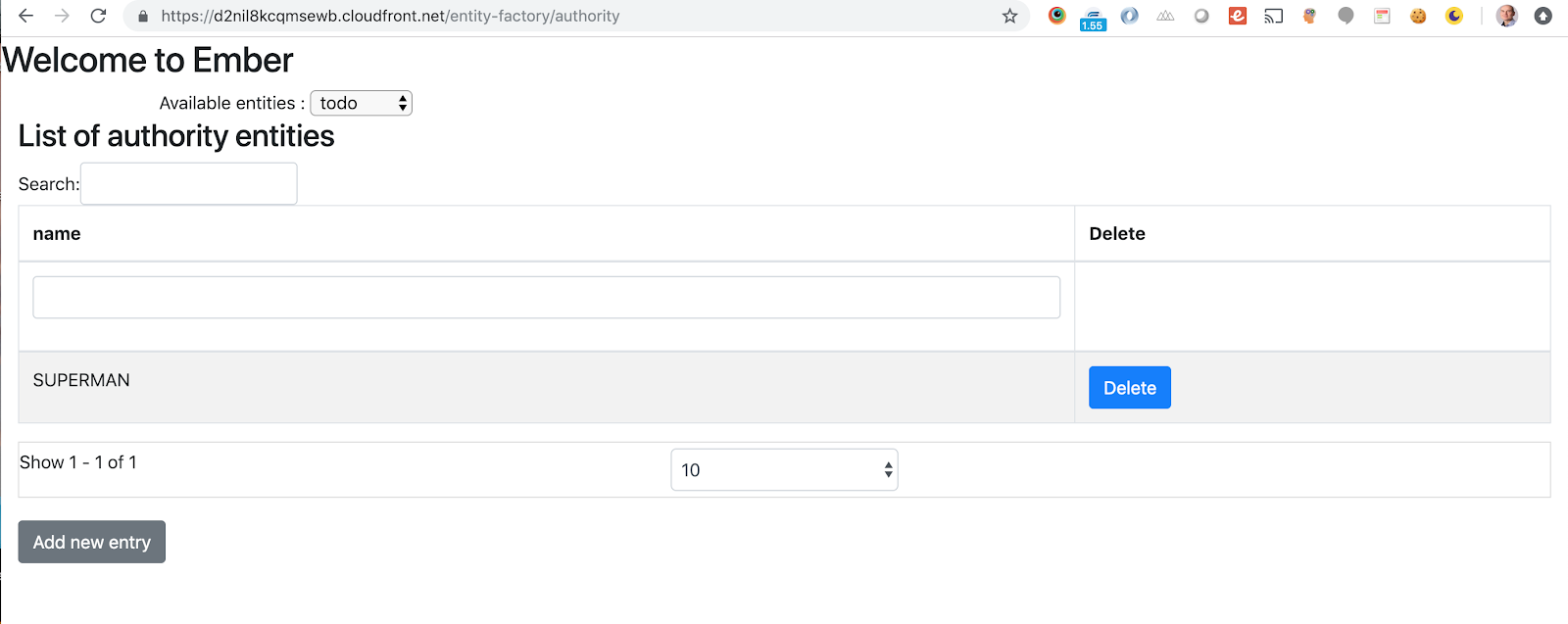
Task: Click the padlock site security icon
Action: click(143, 16)
